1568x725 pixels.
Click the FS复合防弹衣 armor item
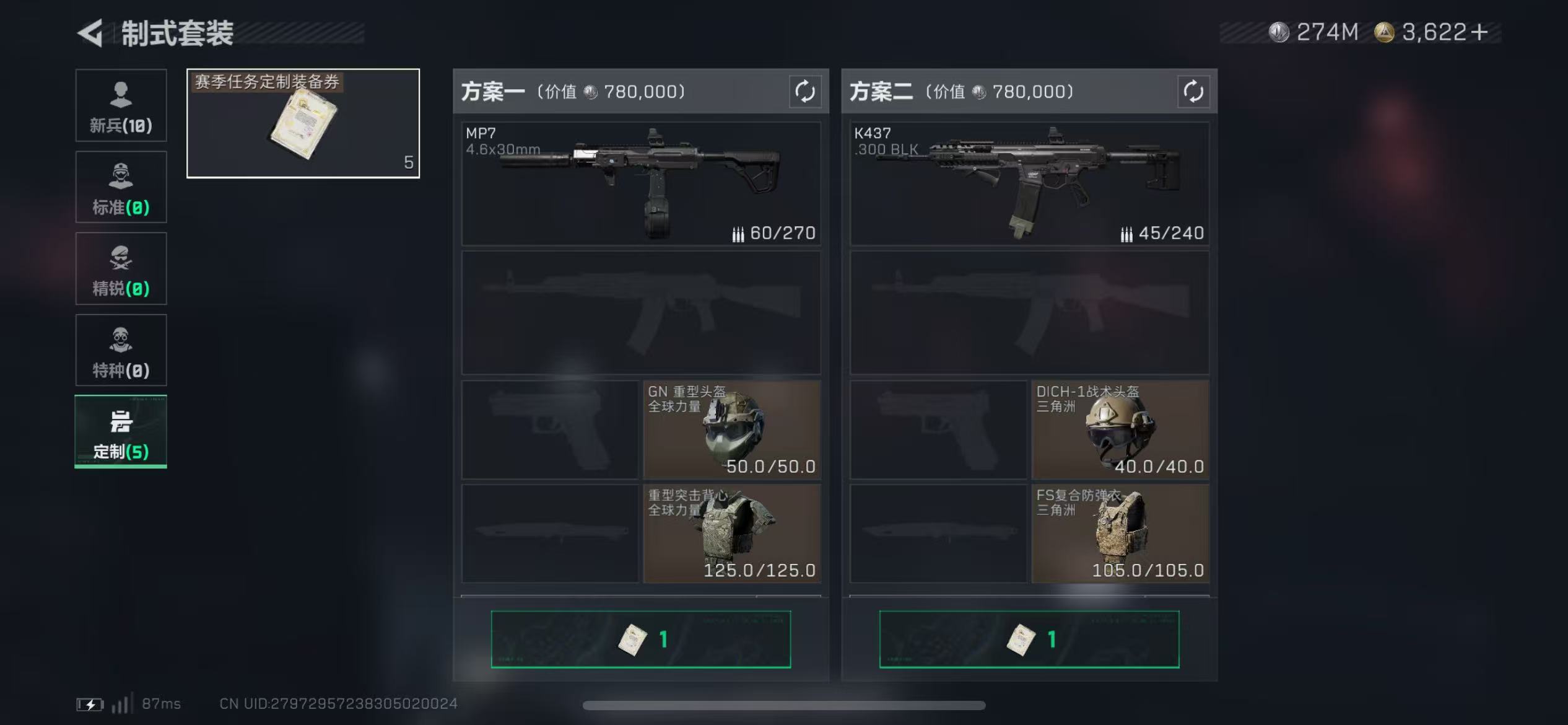[1120, 533]
